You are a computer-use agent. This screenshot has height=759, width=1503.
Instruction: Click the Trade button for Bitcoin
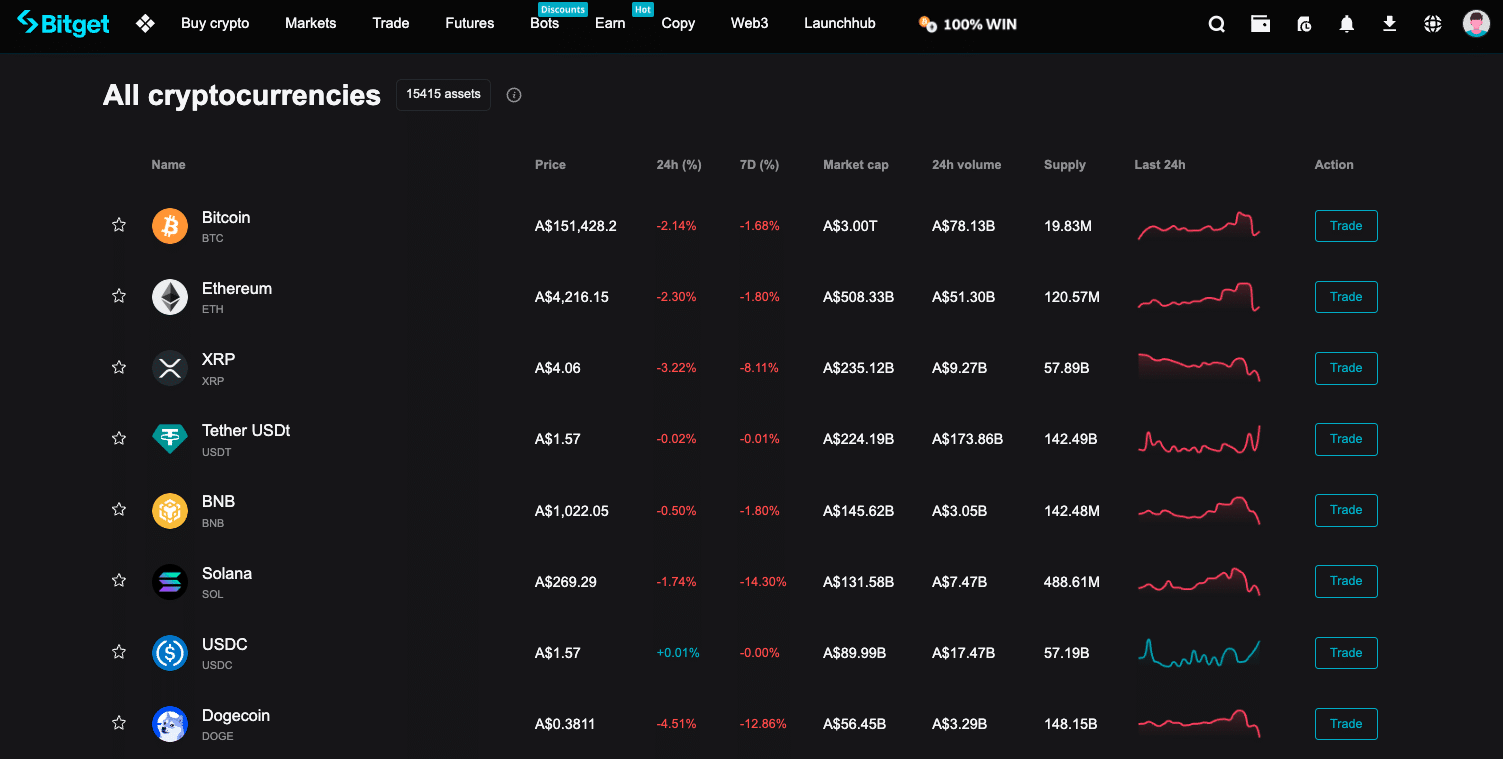tap(1346, 225)
